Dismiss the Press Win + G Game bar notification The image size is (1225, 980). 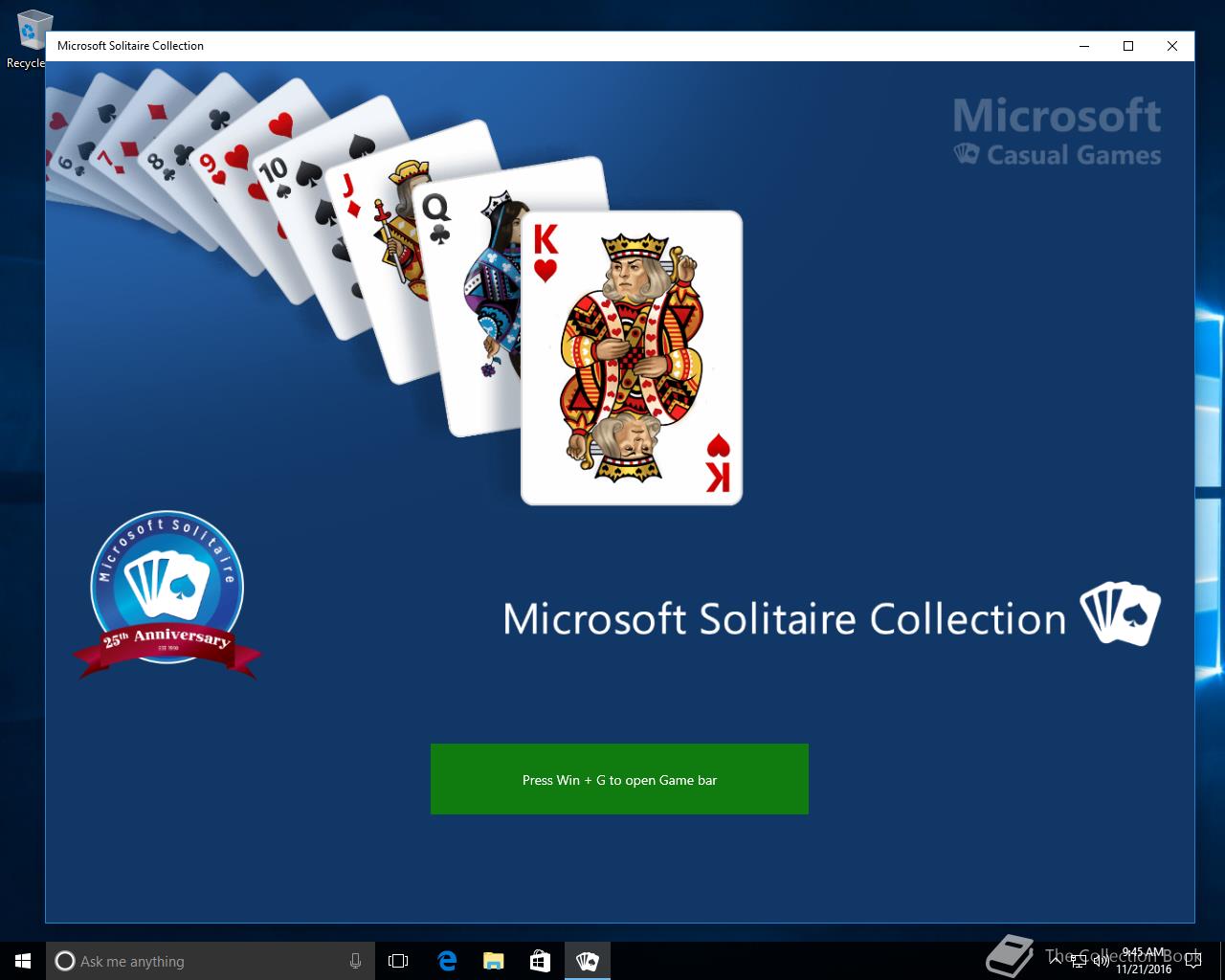pos(619,779)
